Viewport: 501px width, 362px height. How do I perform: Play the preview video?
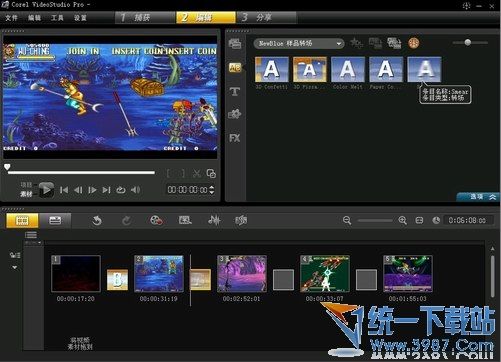46,190
